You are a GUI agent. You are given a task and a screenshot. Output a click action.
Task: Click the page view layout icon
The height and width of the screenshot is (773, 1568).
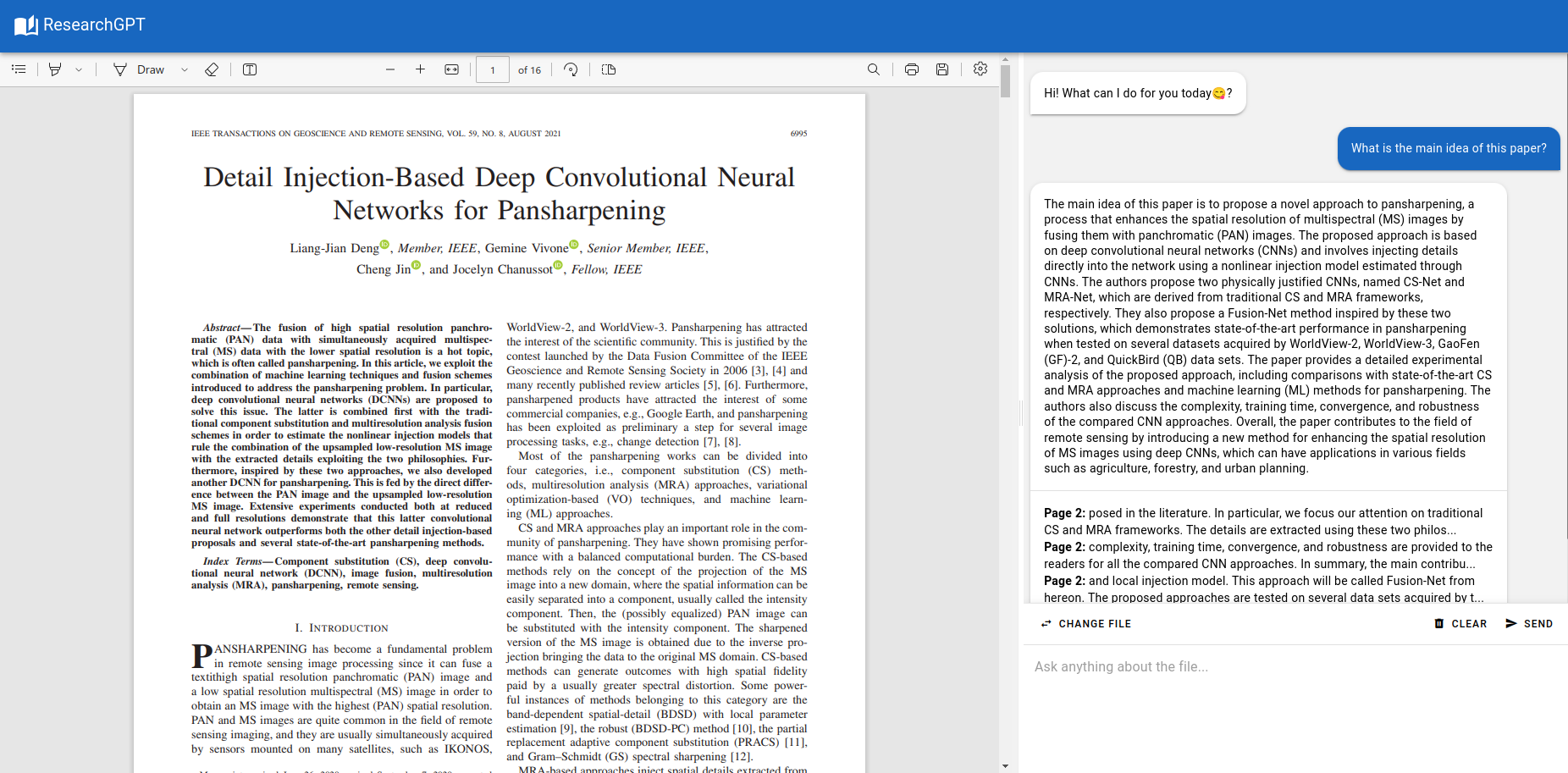(x=609, y=69)
